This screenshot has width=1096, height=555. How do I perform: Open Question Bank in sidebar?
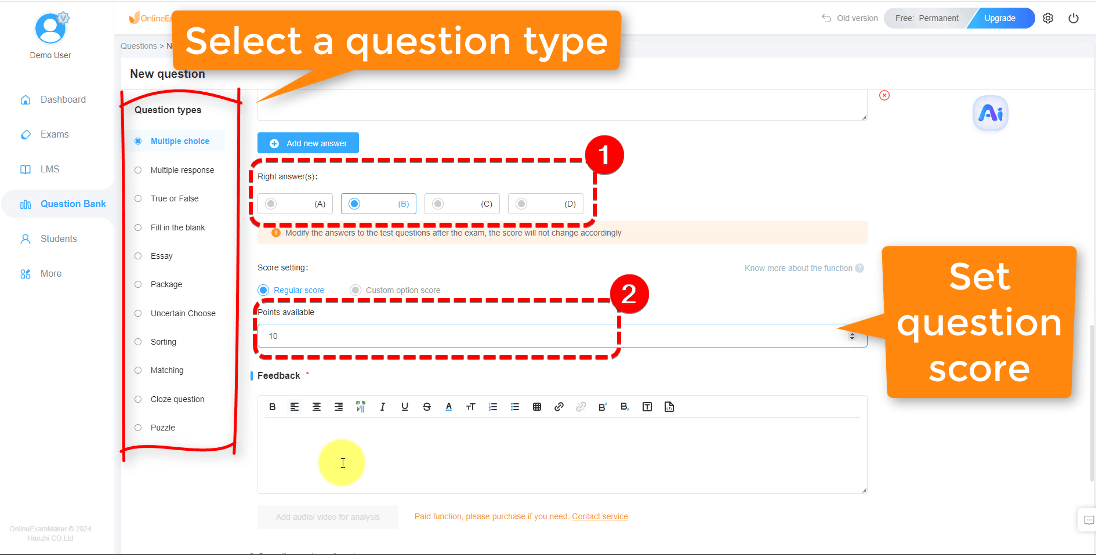point(72,204)
